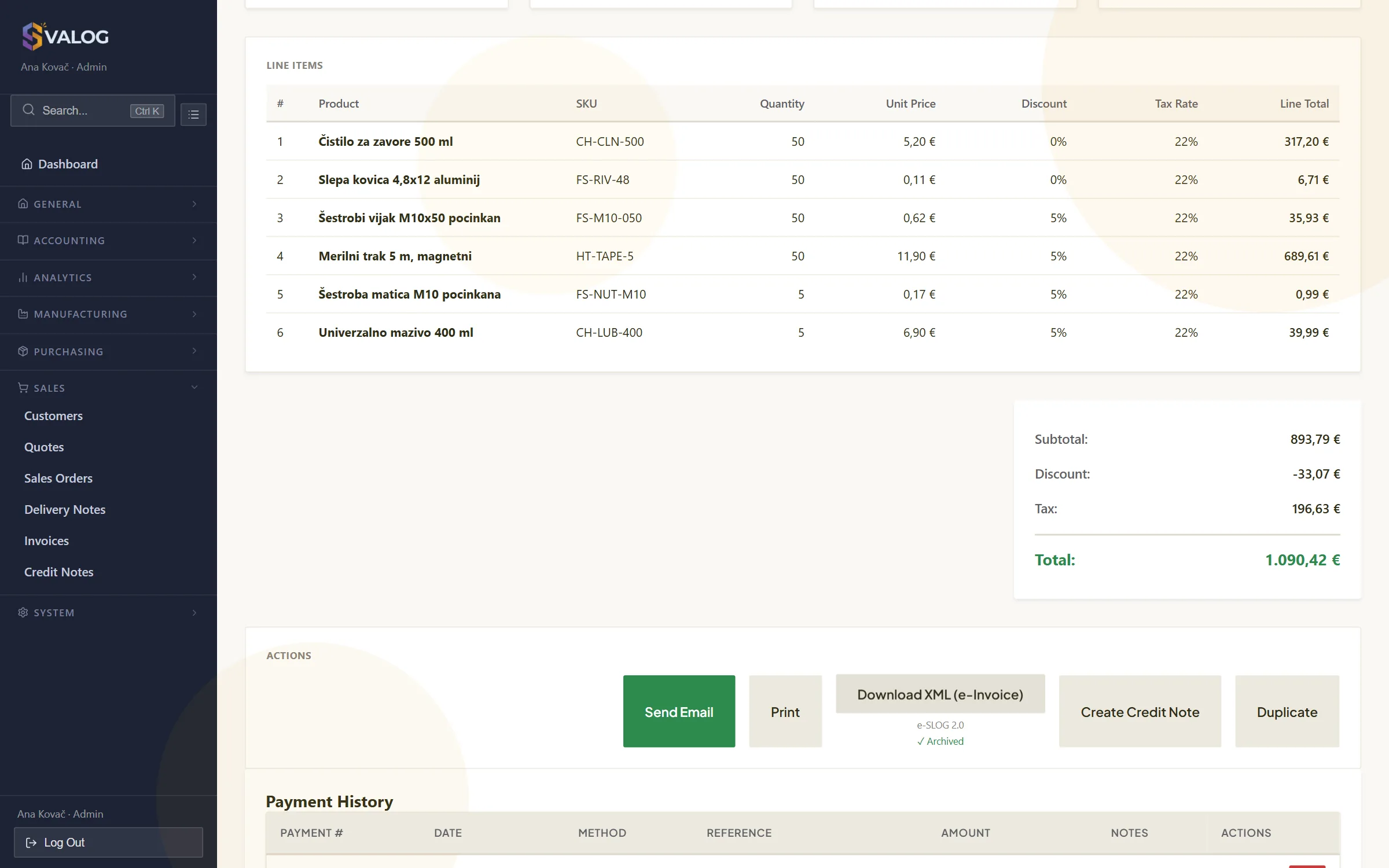Expand the Manufacturing section chevron

194,314
